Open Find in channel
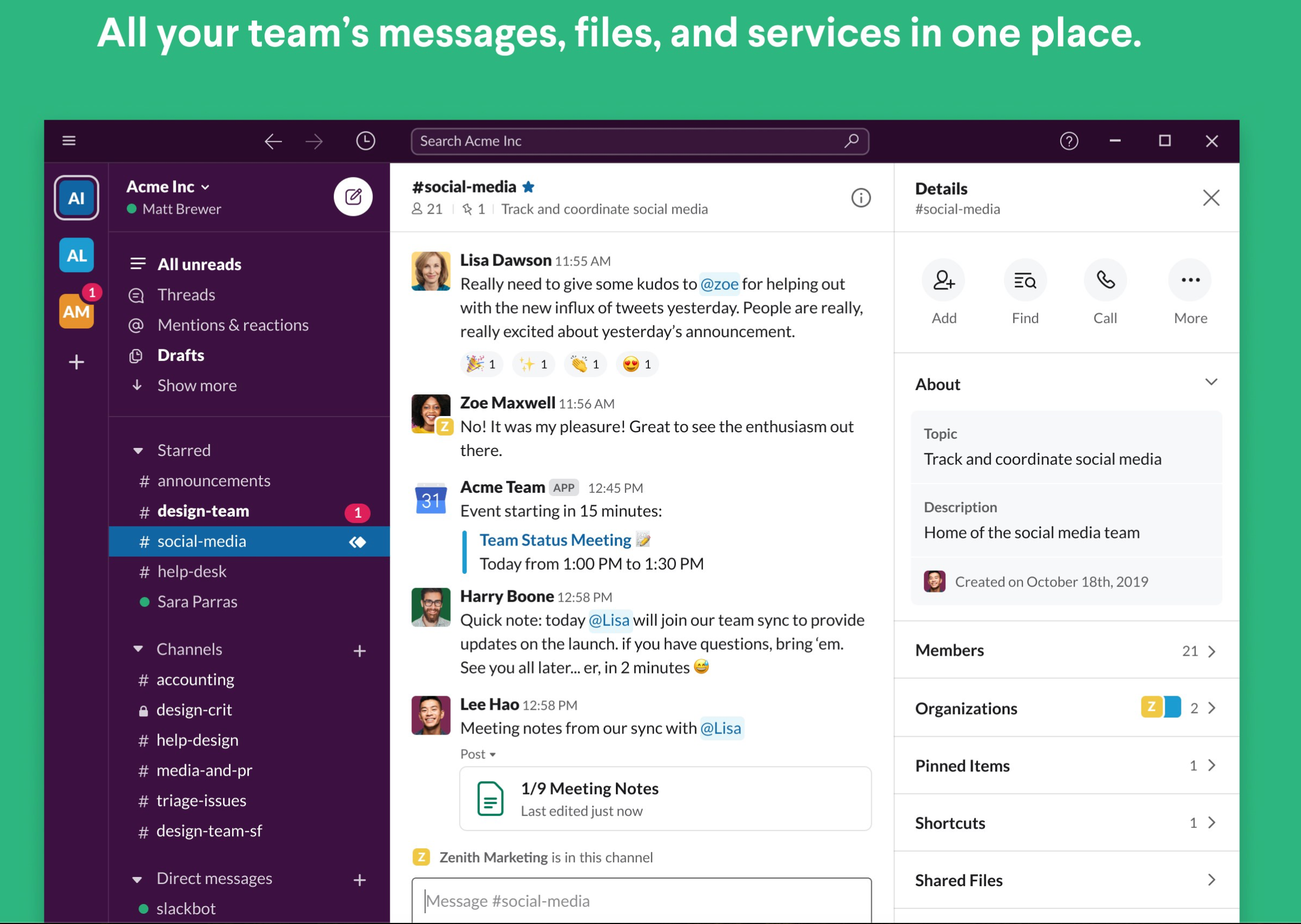Viewport: 1301px width, 924px height. pyautogui.click(x=1025, y=280)
